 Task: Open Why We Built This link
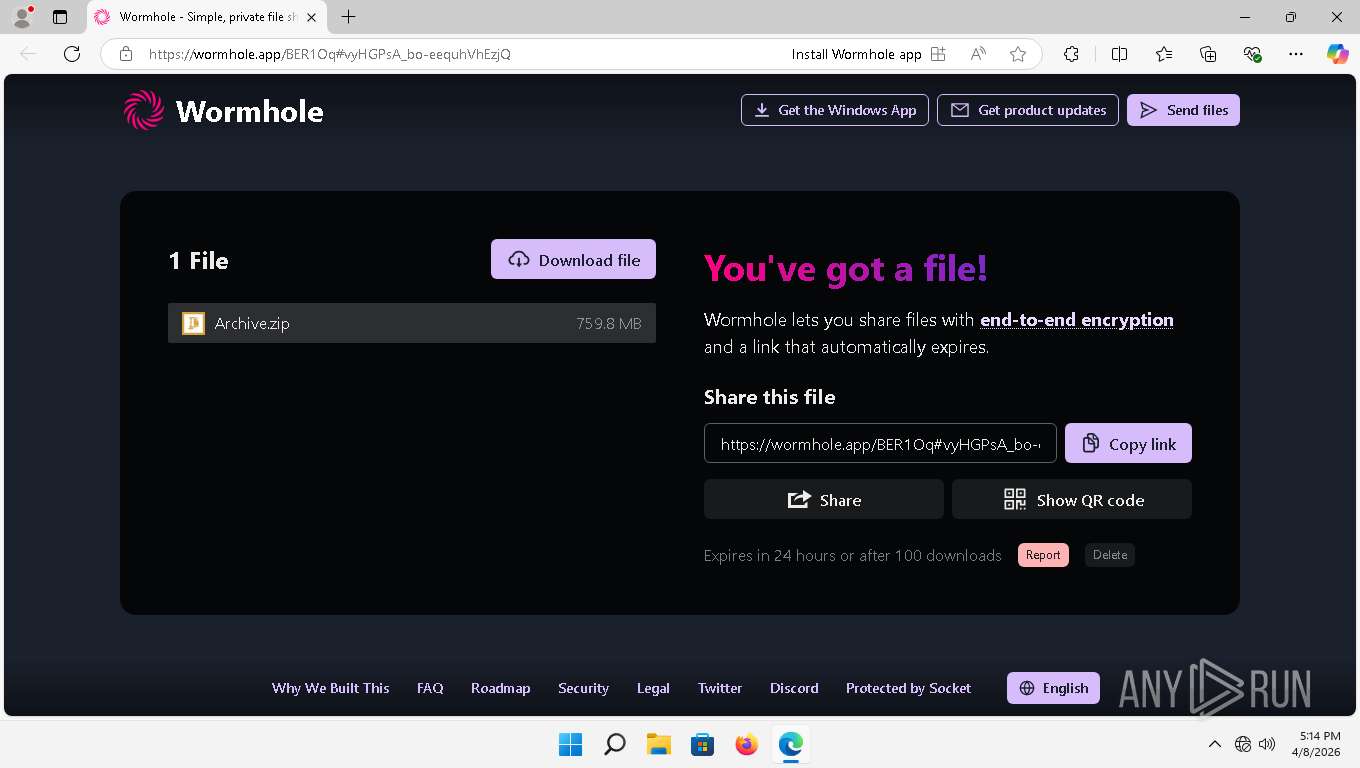pos(331,688)
